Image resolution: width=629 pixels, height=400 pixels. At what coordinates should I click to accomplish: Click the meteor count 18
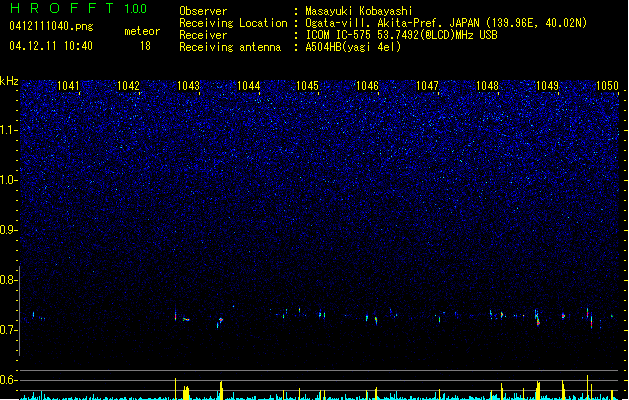tap(145, 46)
